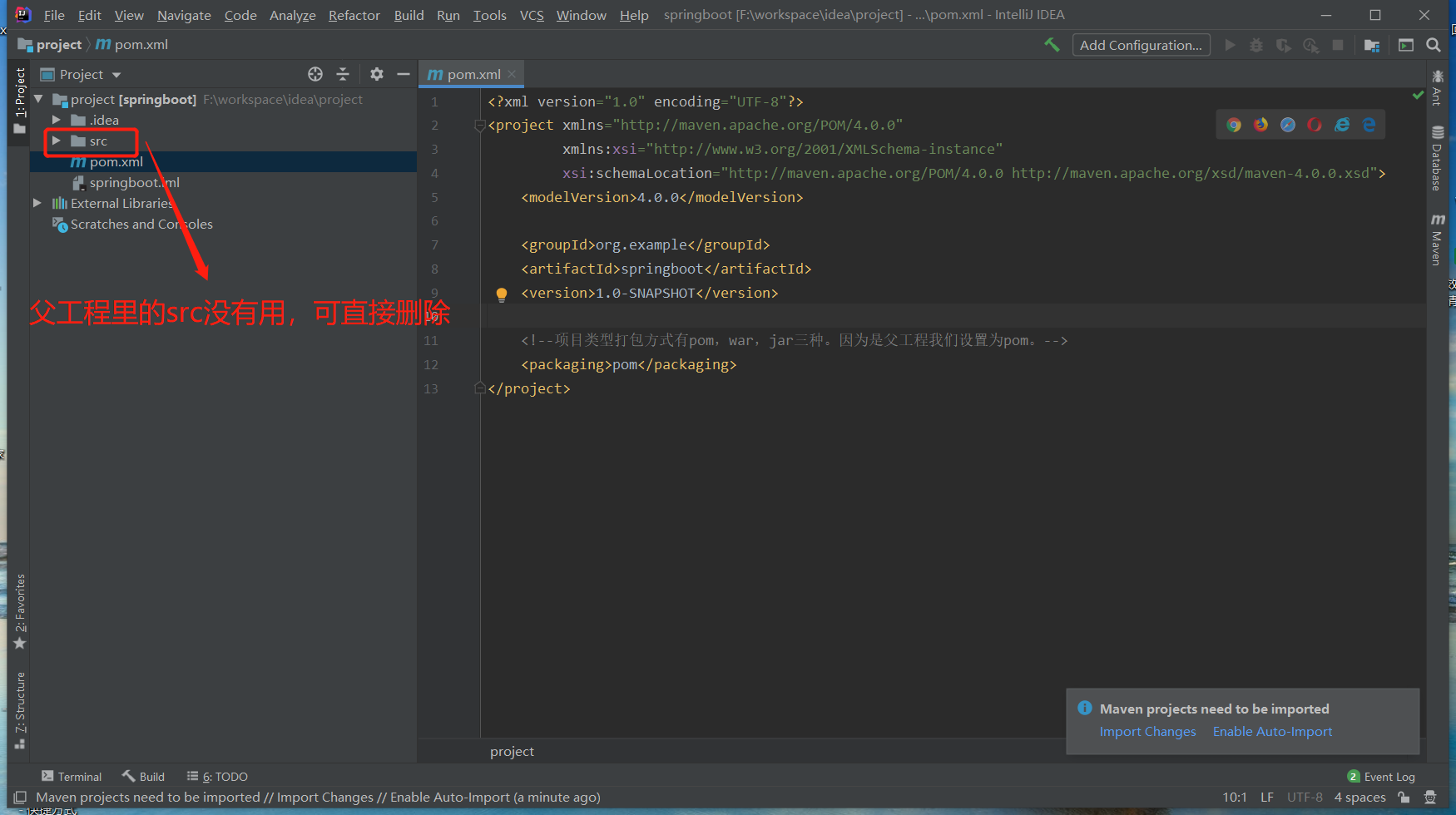Click fold marker at closing project tag
The width and height of the screenshot is (1456, 815).
(479, 388)
